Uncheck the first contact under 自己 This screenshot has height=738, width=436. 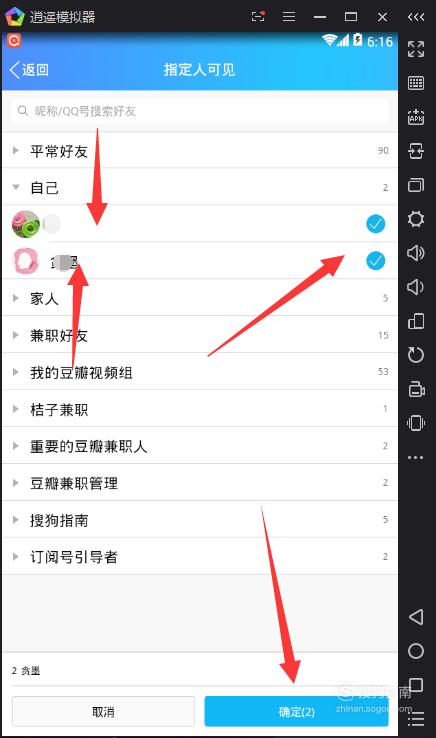[375, 224]
